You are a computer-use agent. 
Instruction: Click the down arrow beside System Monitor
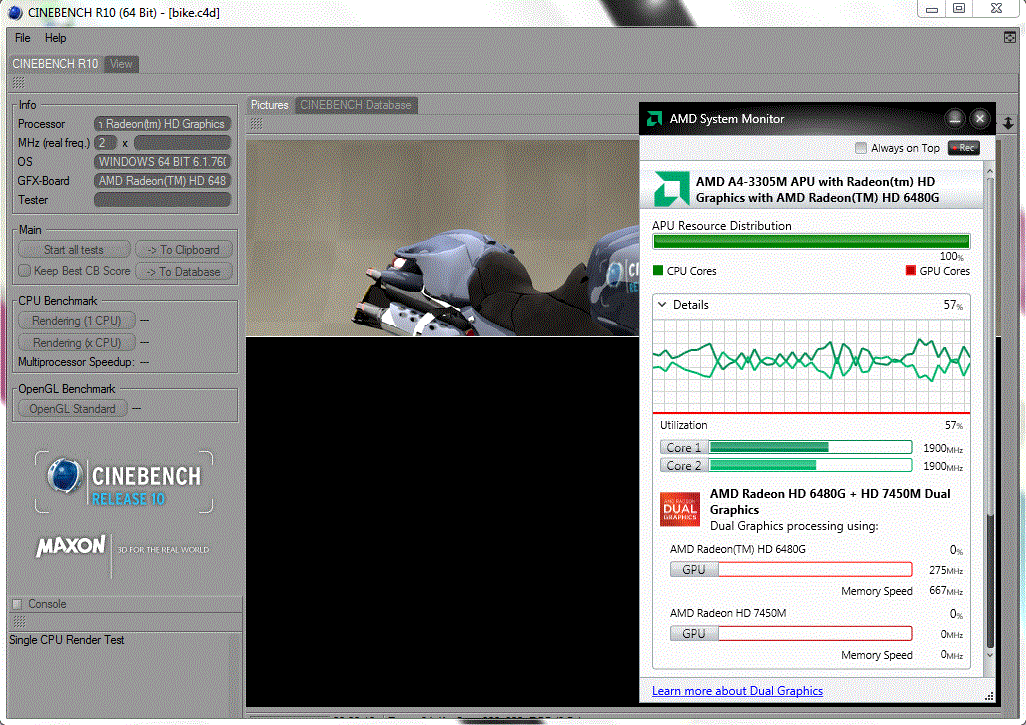1008,122
